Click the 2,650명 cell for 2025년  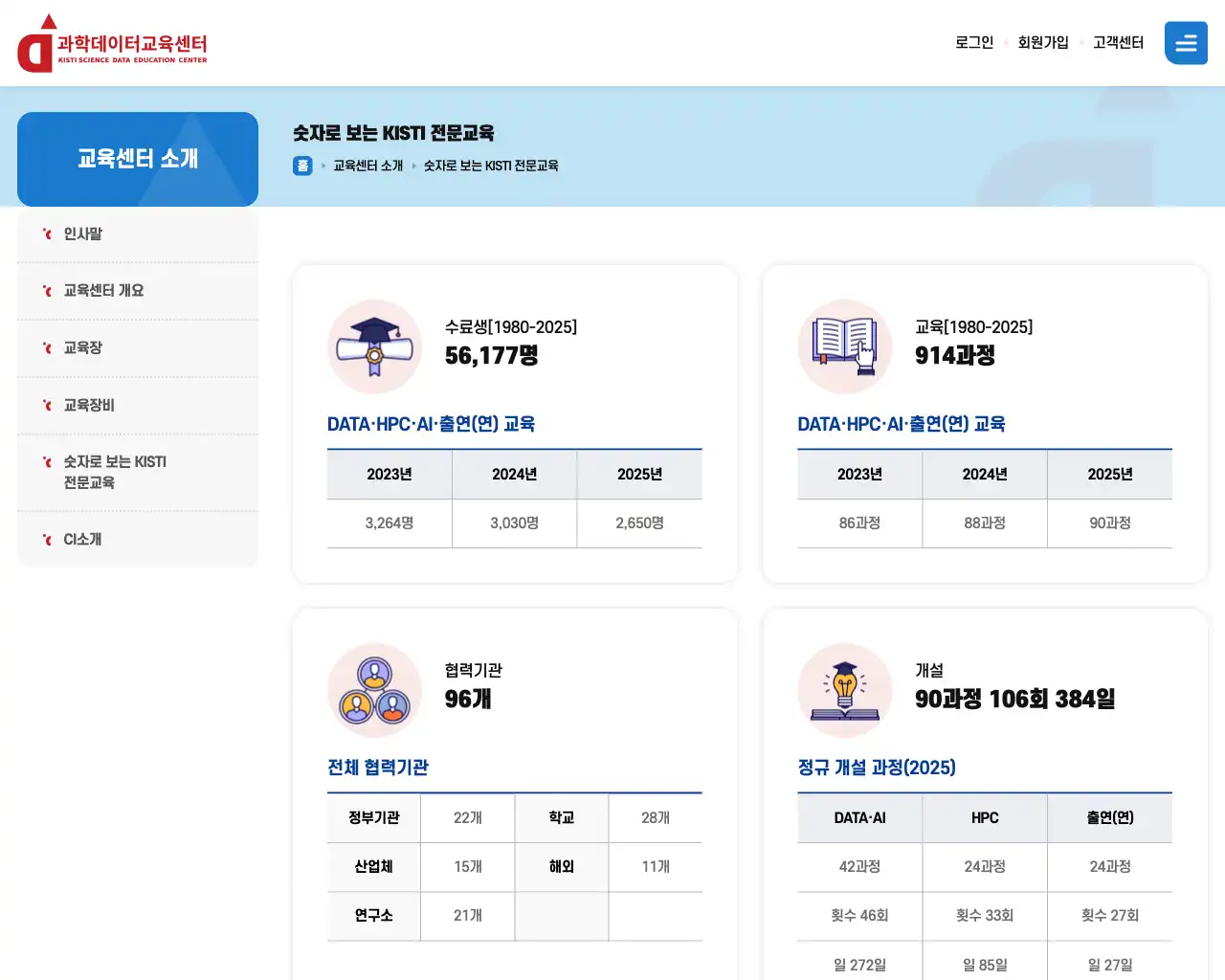click(640, 523)
